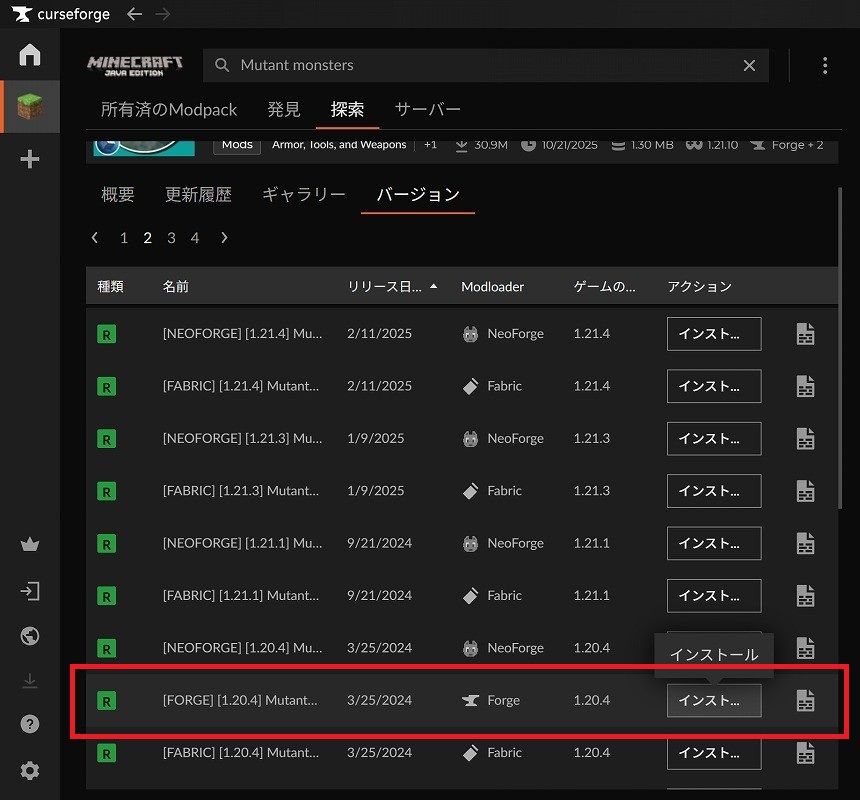Viewport: 860px width, 800px height.
Task: Open the crown premium icon
Action: click(30, 545)
